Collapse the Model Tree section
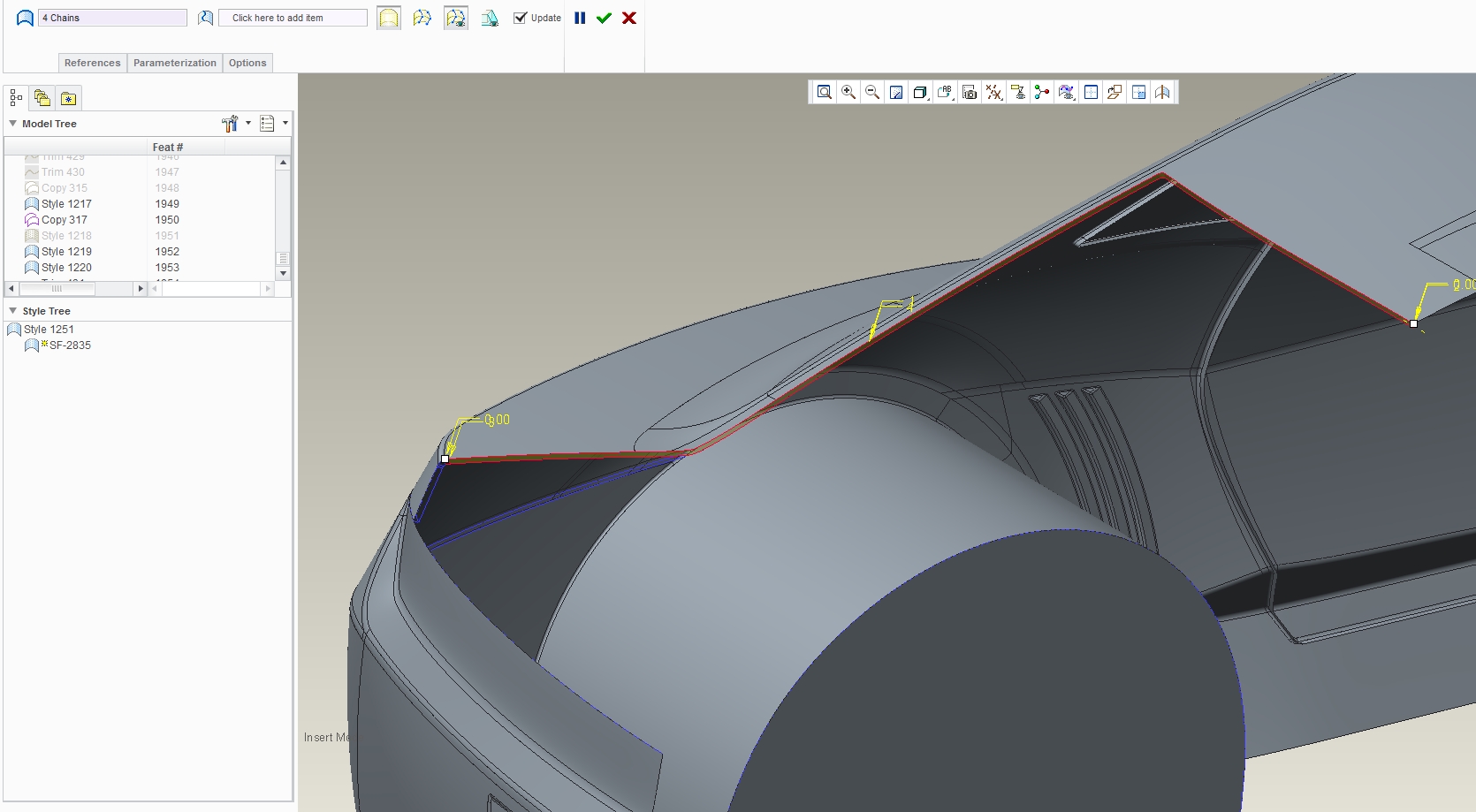 (12, 124)
